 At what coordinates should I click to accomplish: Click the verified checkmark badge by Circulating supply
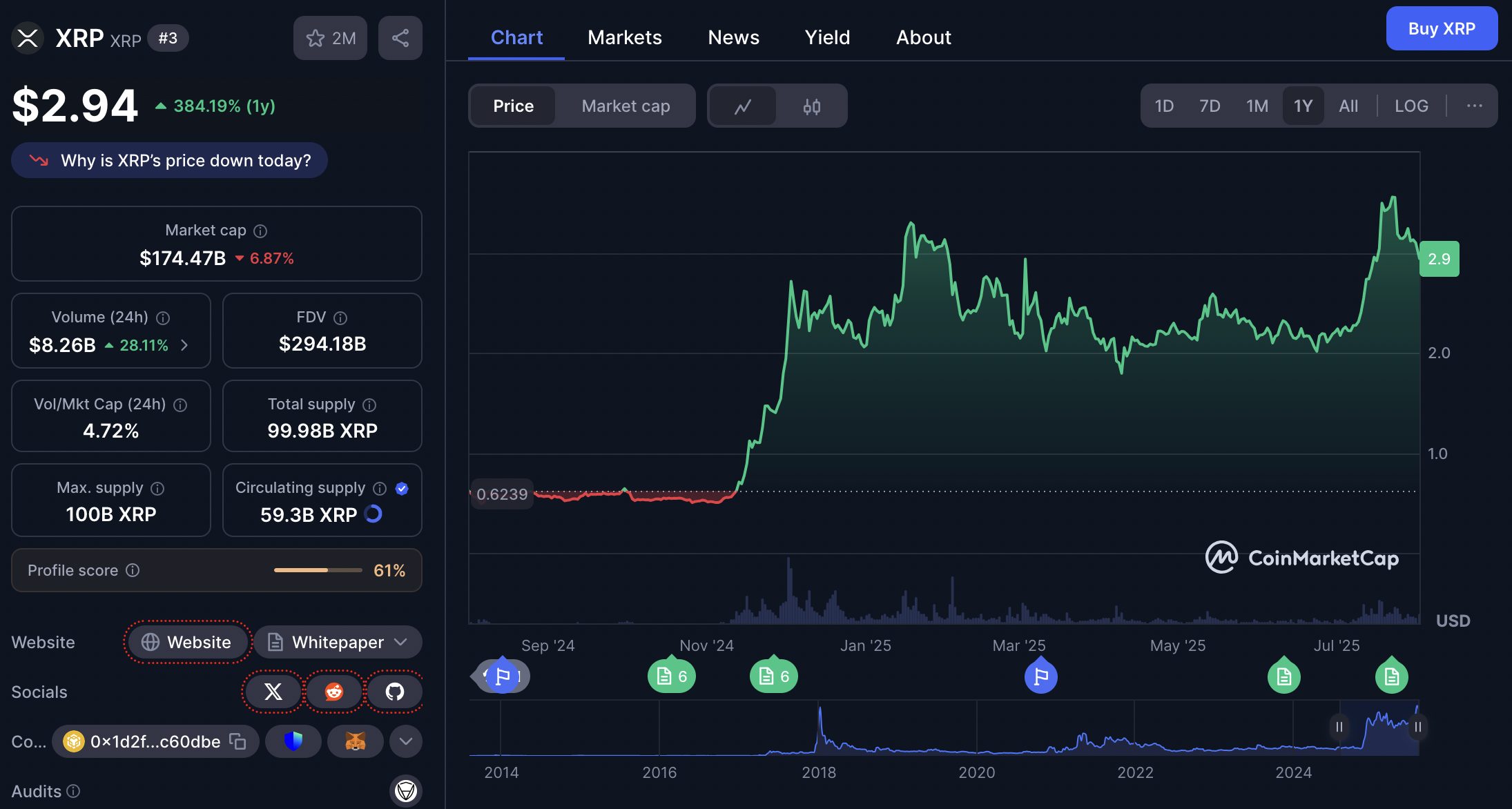pos(402,489)
